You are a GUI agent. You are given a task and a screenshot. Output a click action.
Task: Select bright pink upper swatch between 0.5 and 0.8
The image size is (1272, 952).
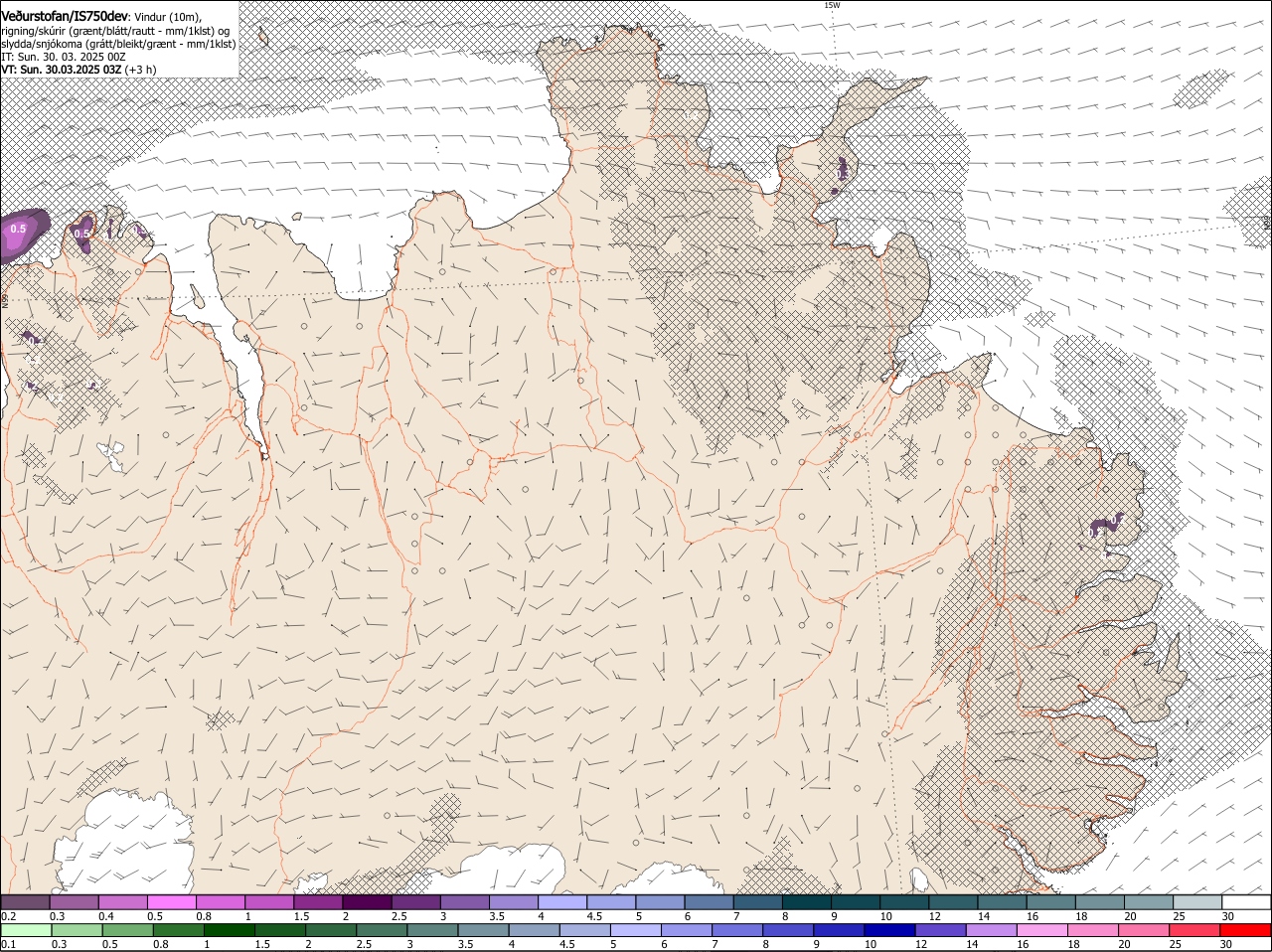coord(171,902)
